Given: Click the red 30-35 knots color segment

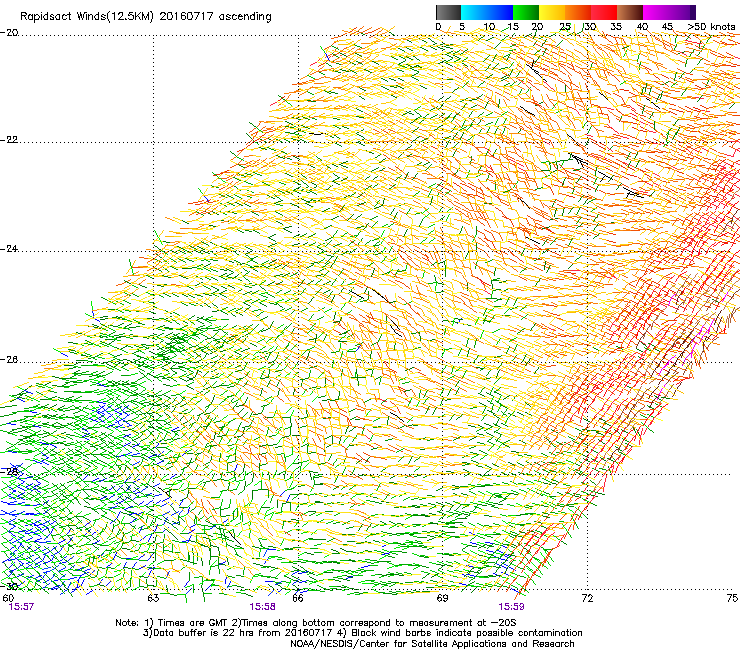Looking at the screenshot, I should (604, 12).
